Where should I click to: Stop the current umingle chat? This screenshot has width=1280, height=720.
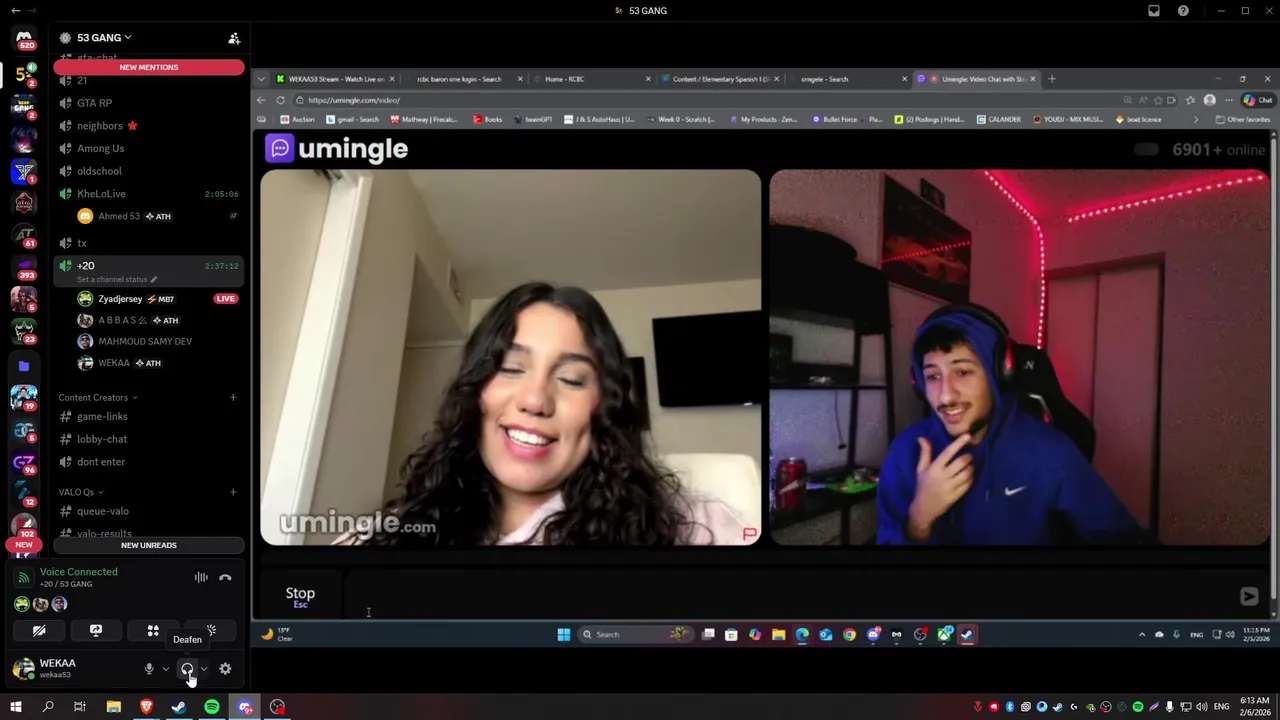click(x=300, y=596)
